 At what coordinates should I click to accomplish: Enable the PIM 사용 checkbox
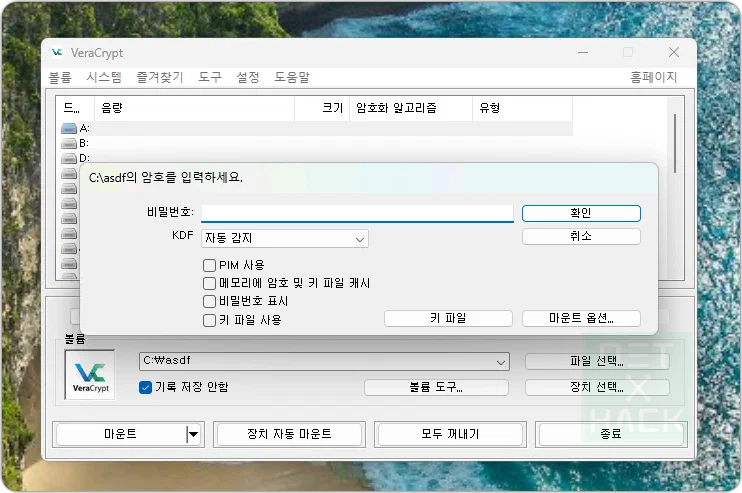tap(209, 265)
